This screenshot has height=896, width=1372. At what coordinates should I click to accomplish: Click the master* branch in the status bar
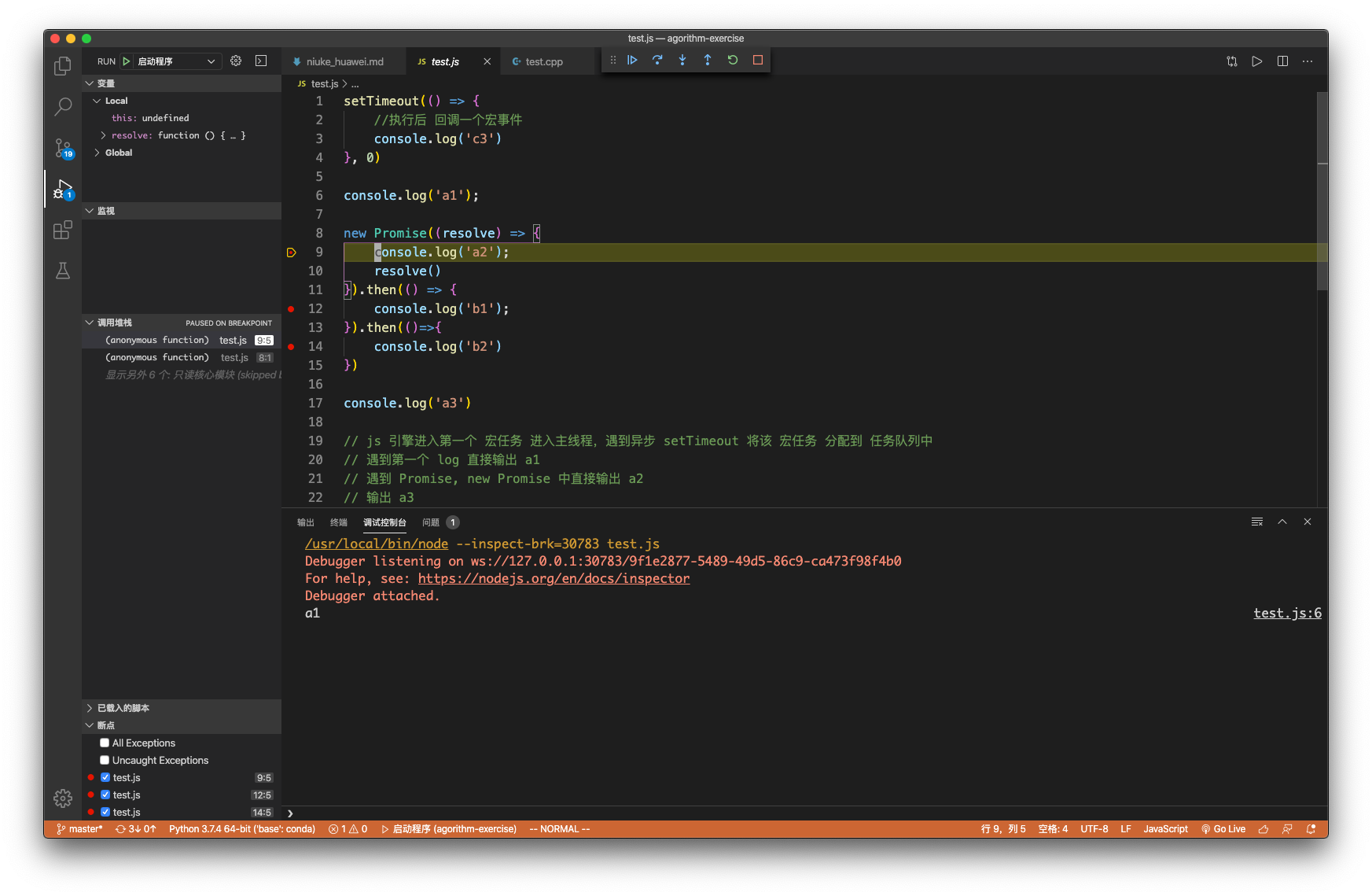pos(79,829)
